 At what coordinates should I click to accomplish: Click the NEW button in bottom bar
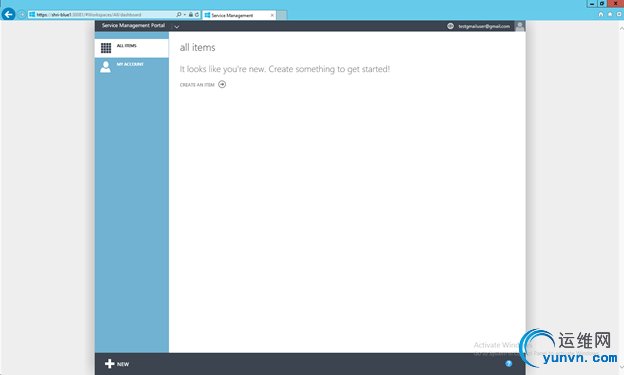click(117, 364)
